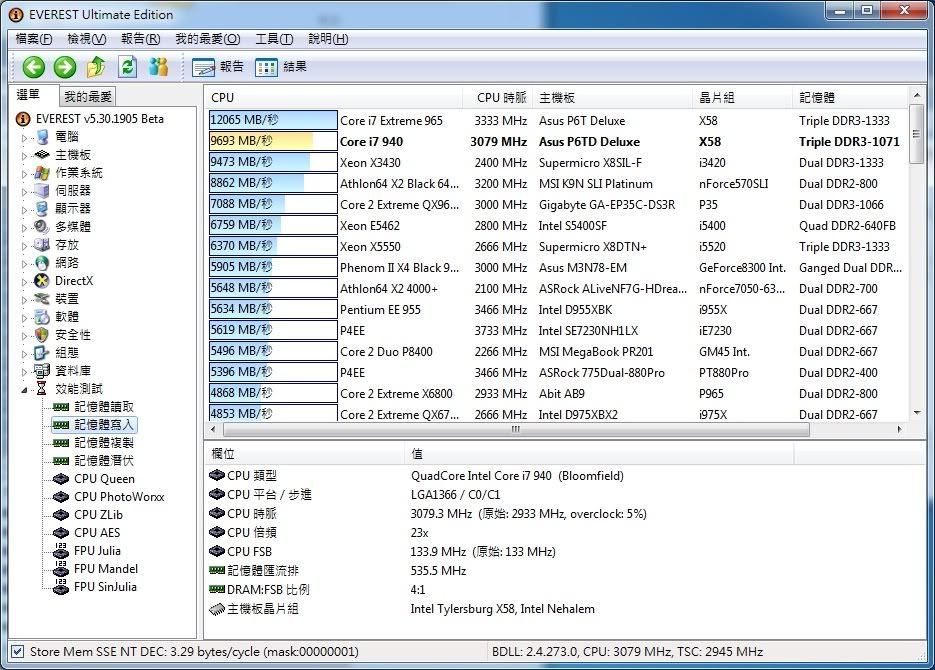Image resolution: width=935 pixels, height=670 pixels.
Task: Click the green Forward arrow icon
Action: point(65,67)
